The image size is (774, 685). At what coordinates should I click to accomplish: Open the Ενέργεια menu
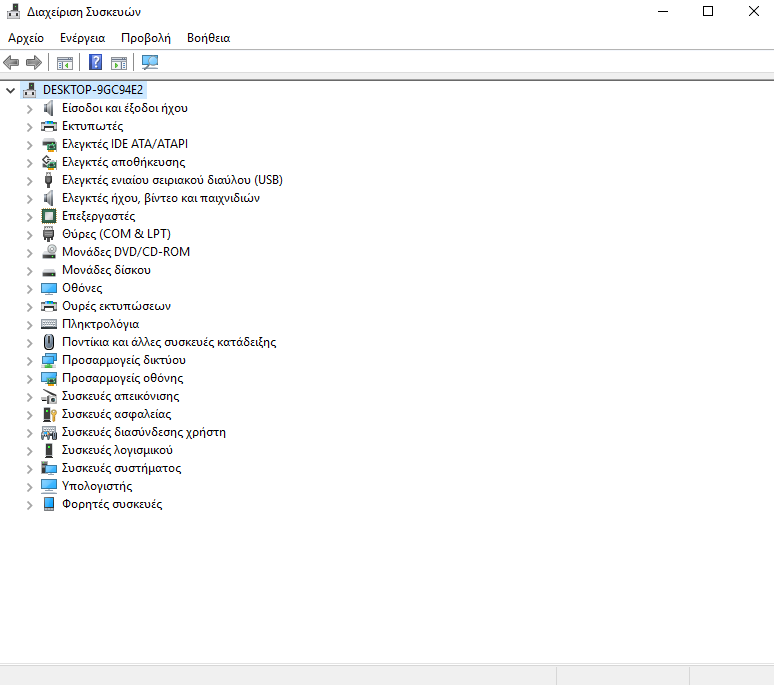tap(82, 38)
